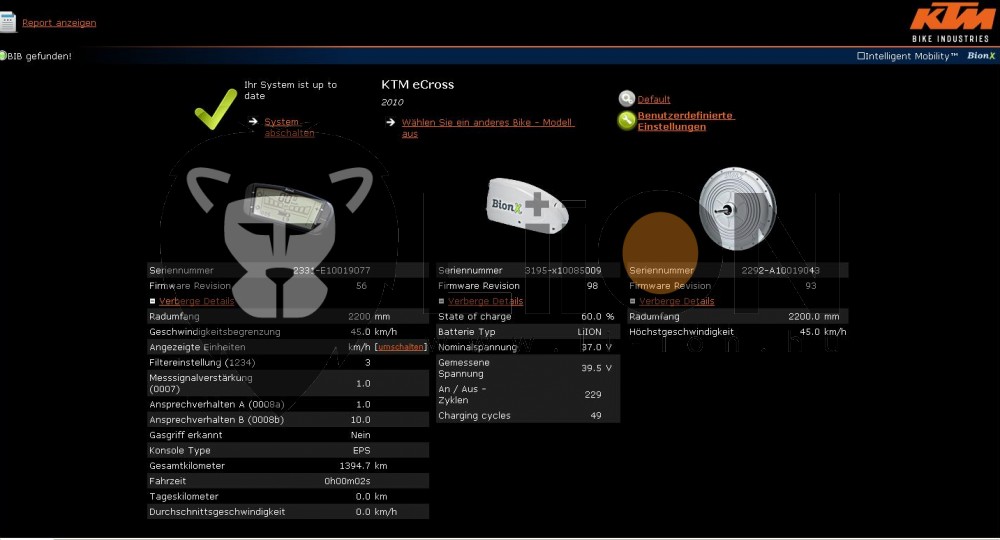Screen dimensions: 1000x540
Task: Click Gemessene Spannung 39.5 V value
Action: click(596, 368)
